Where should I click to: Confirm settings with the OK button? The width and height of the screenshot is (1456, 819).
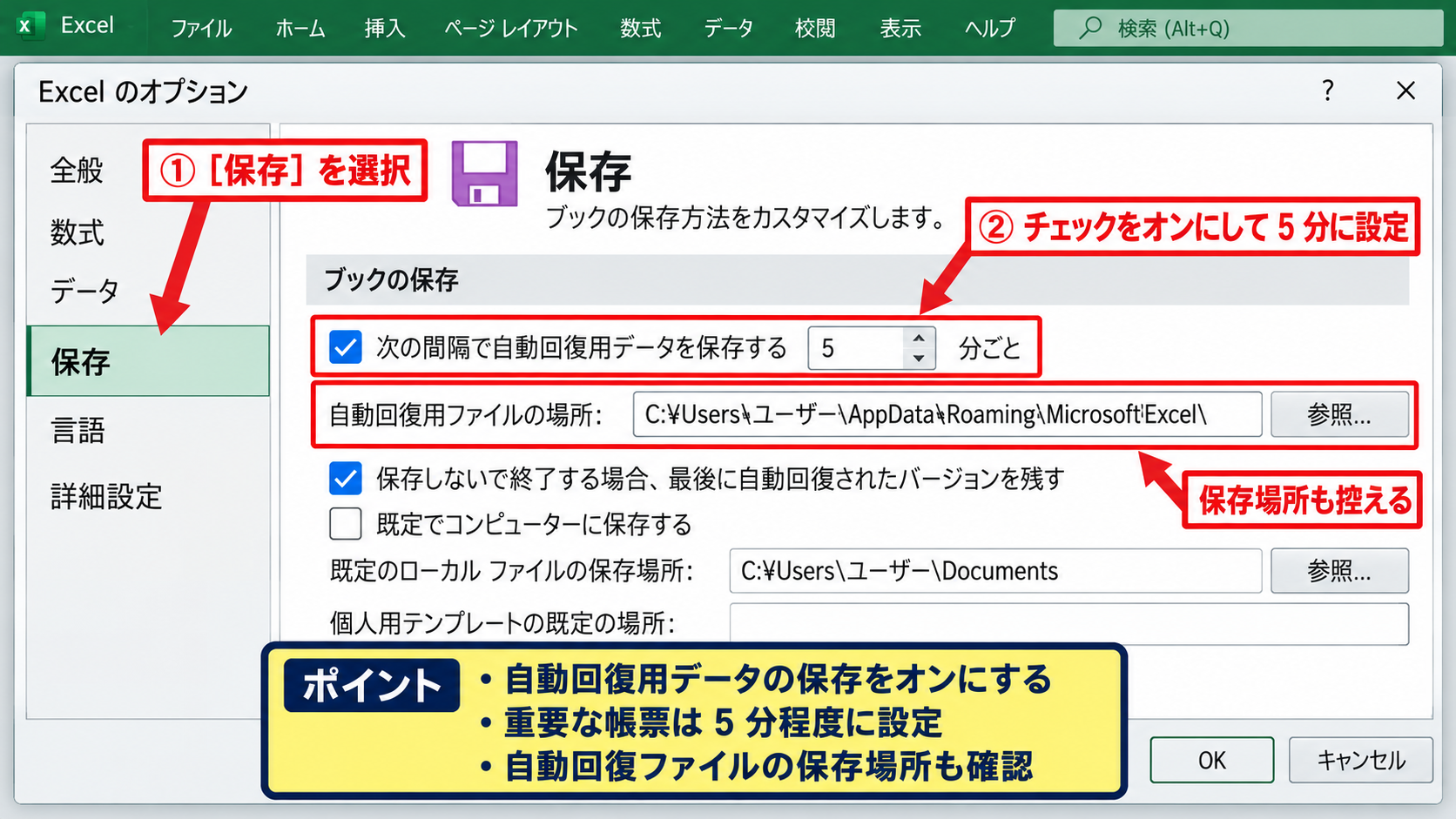tap(1211, 760)
